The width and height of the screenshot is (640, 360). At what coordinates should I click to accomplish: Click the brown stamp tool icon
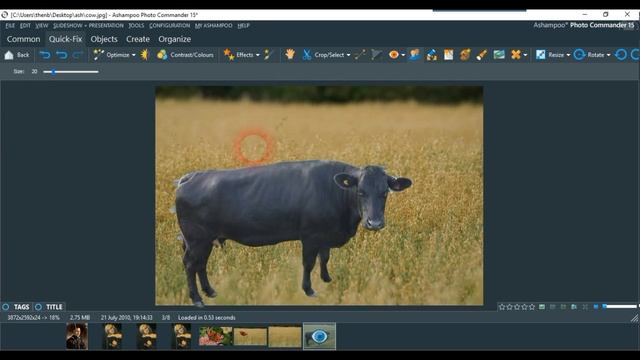[x=465, y=55]
